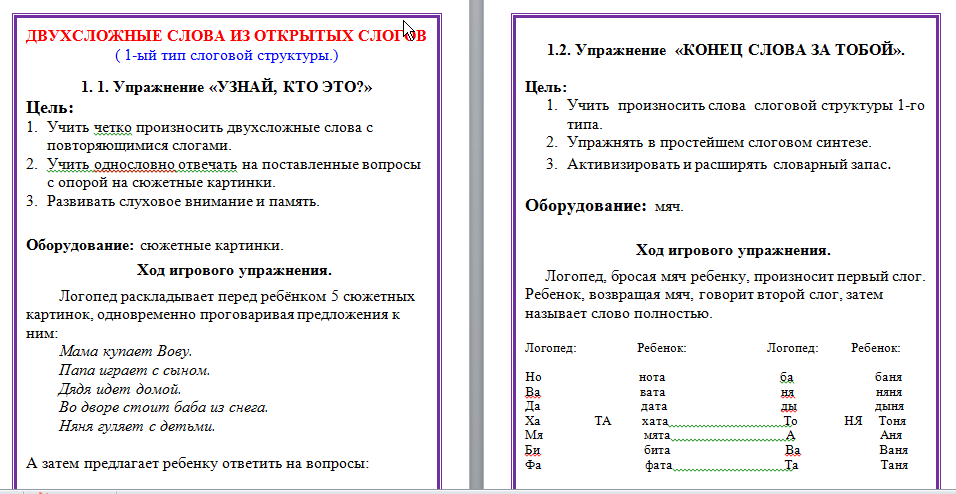Click the name 'Ваня'

click(x=894, y=450)
